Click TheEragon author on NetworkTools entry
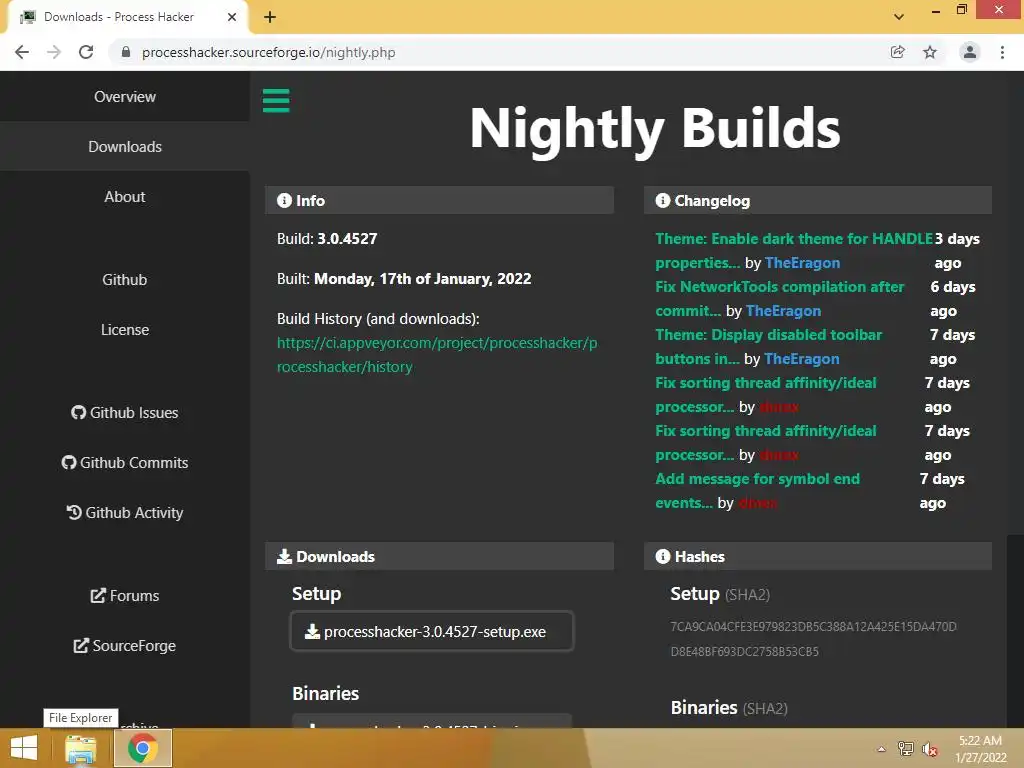Screen dimensions: 1024x768 784,311
